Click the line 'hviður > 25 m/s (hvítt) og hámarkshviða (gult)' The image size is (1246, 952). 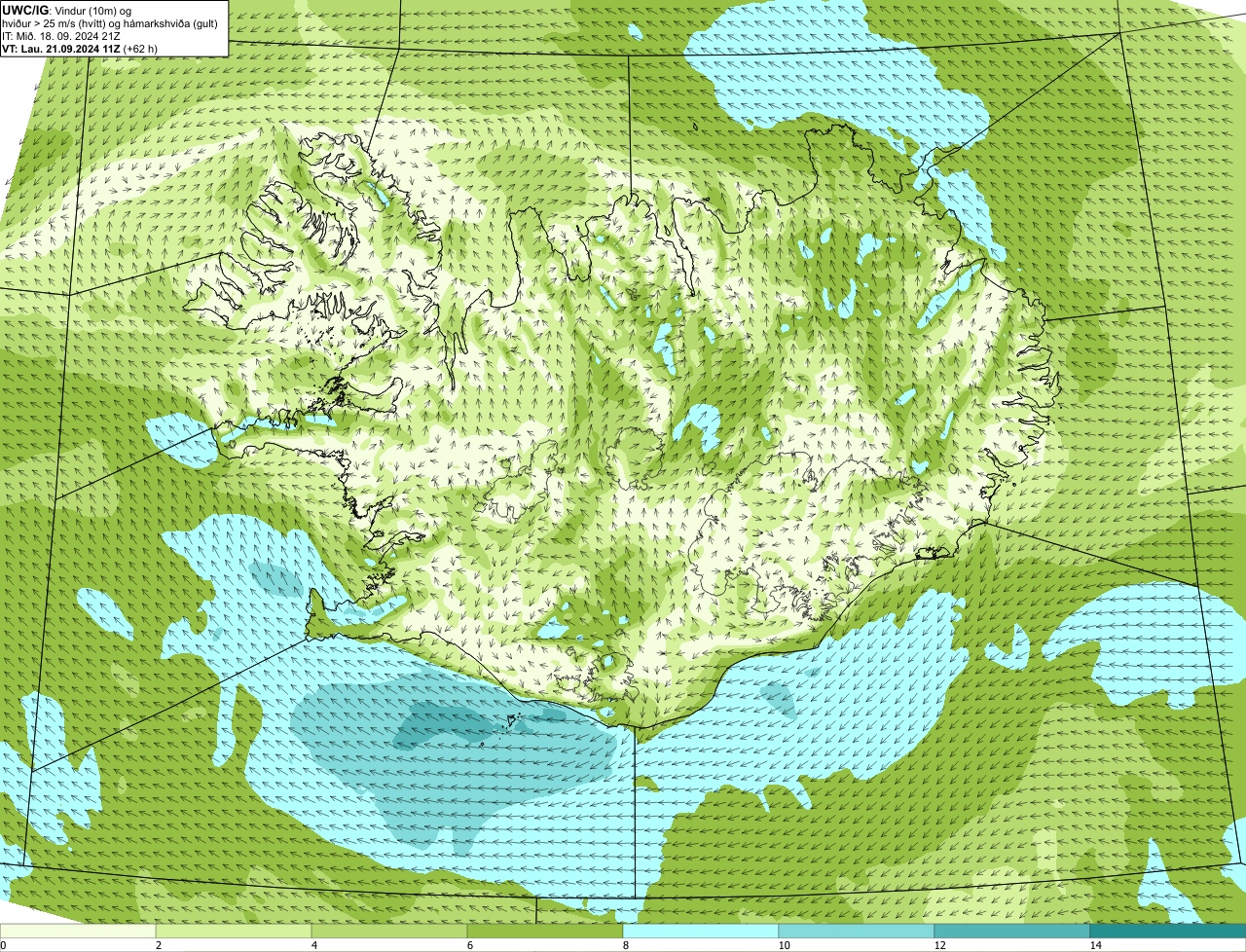tap(110, 23)
